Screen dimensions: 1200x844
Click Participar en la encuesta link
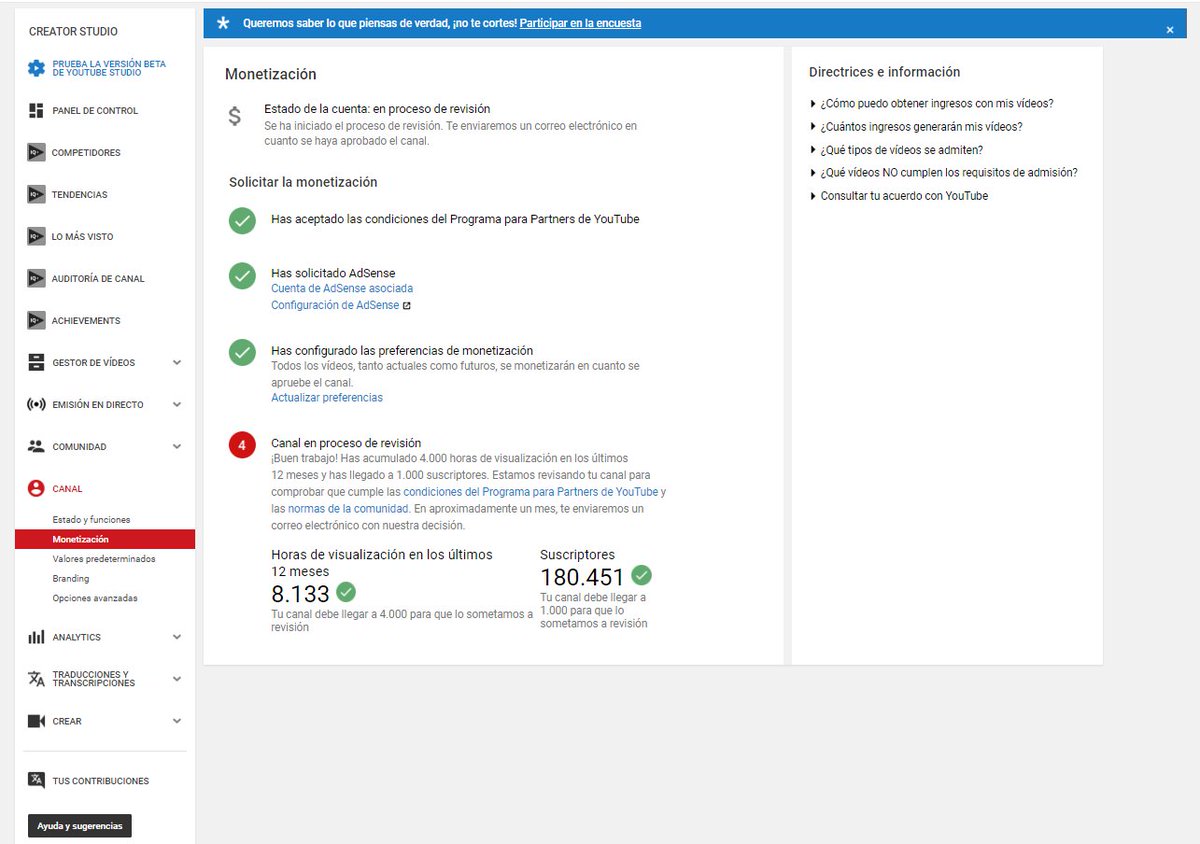580,23
